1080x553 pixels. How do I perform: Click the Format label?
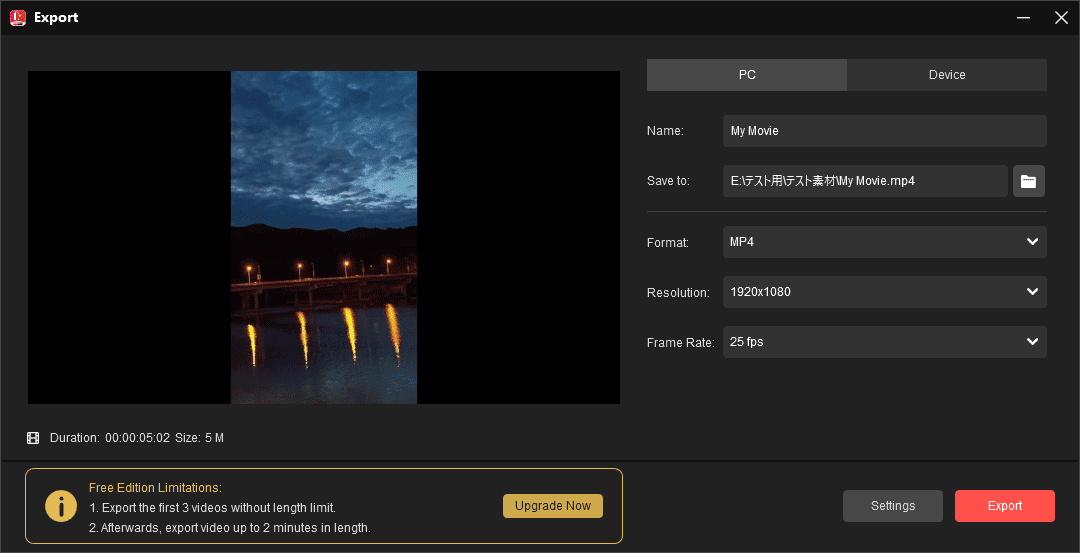coord(668,242)
